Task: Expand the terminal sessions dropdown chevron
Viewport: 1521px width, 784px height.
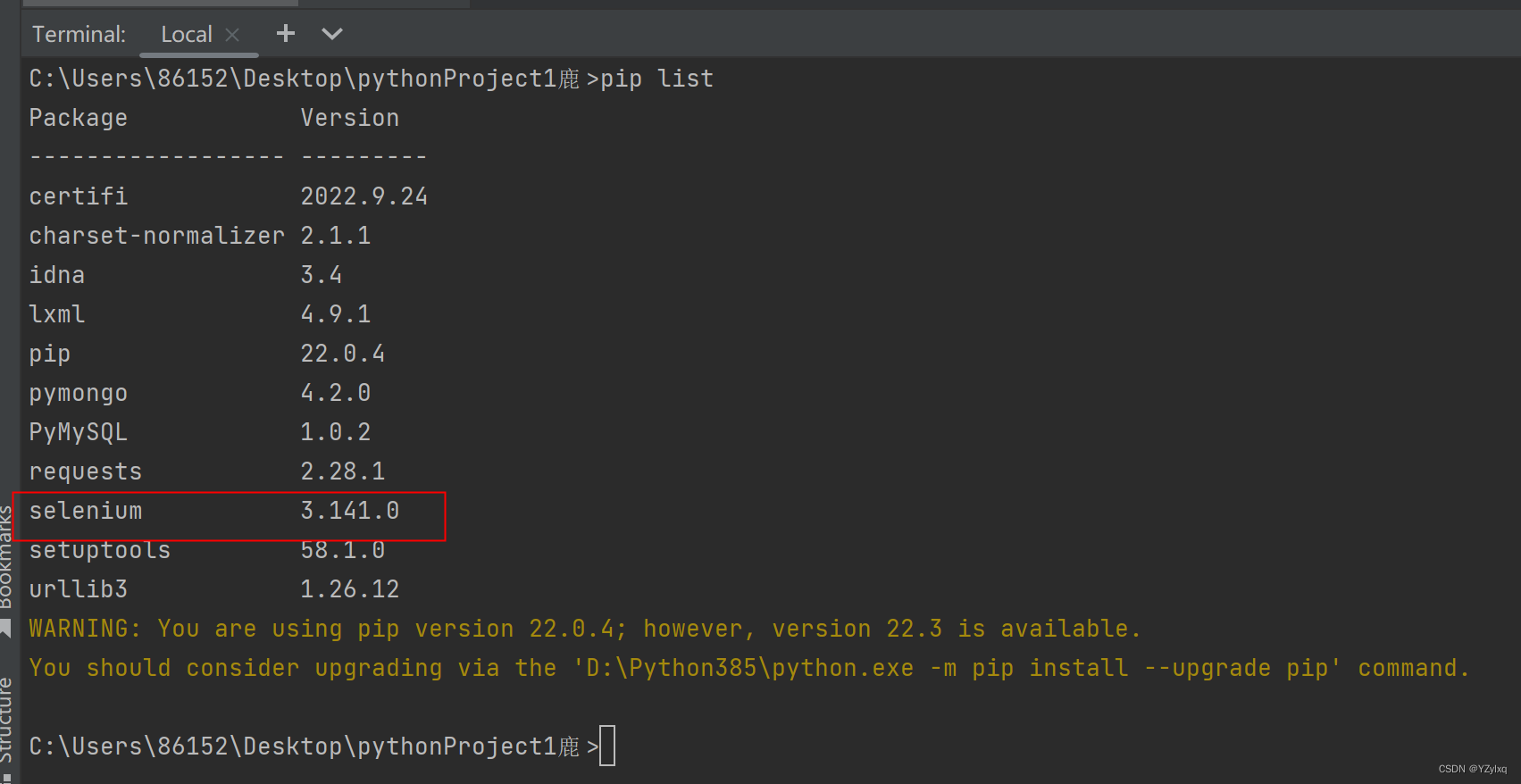Action: pyautogui.click(x=331, y=34)
